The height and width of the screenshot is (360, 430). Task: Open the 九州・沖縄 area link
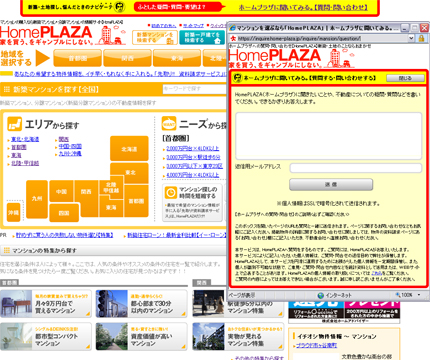pyautogui.click(x=70, y=154)
